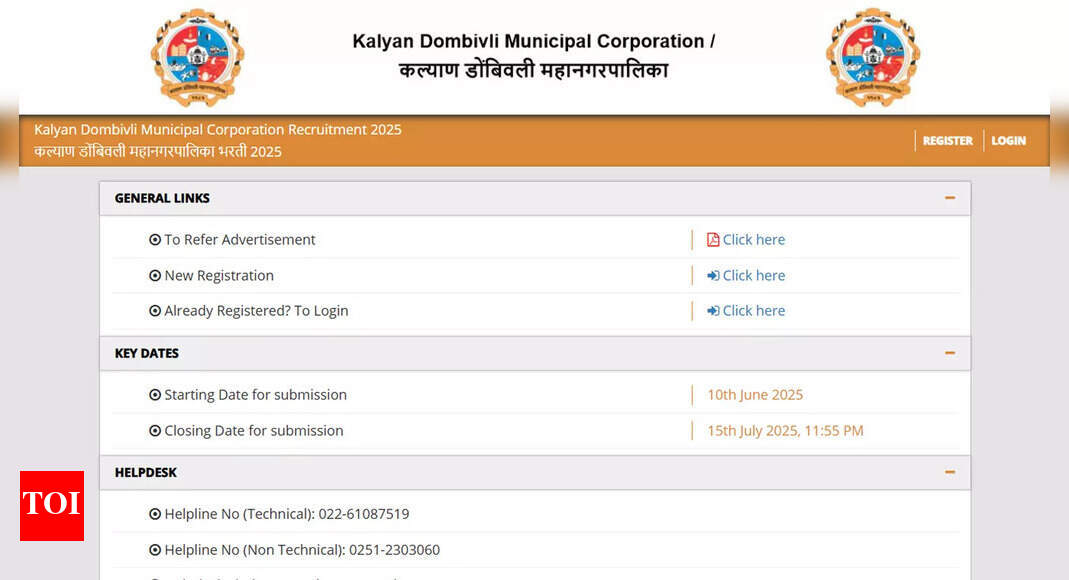The width and height of the screenshot is (1069, 580).
Task: Click the right Kalyan Dombivli corporation logo
Action: click(x=872, y=57)
